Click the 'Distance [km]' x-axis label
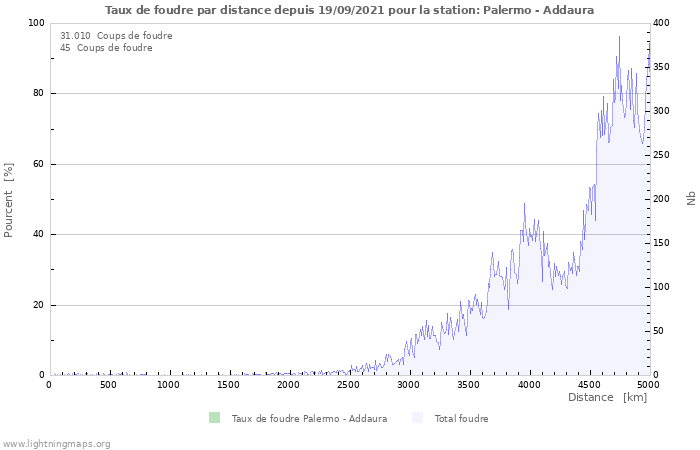This screenshot has height=450, width=700. 607,397
